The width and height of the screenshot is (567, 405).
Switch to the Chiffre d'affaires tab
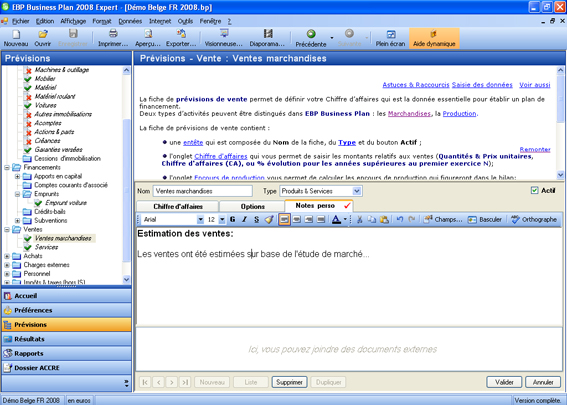coord(178,206)
